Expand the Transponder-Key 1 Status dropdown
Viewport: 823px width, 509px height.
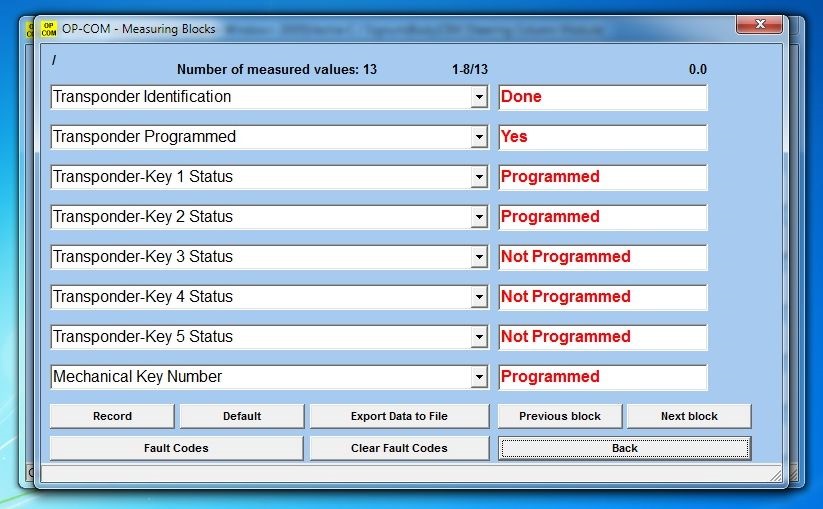479,177
